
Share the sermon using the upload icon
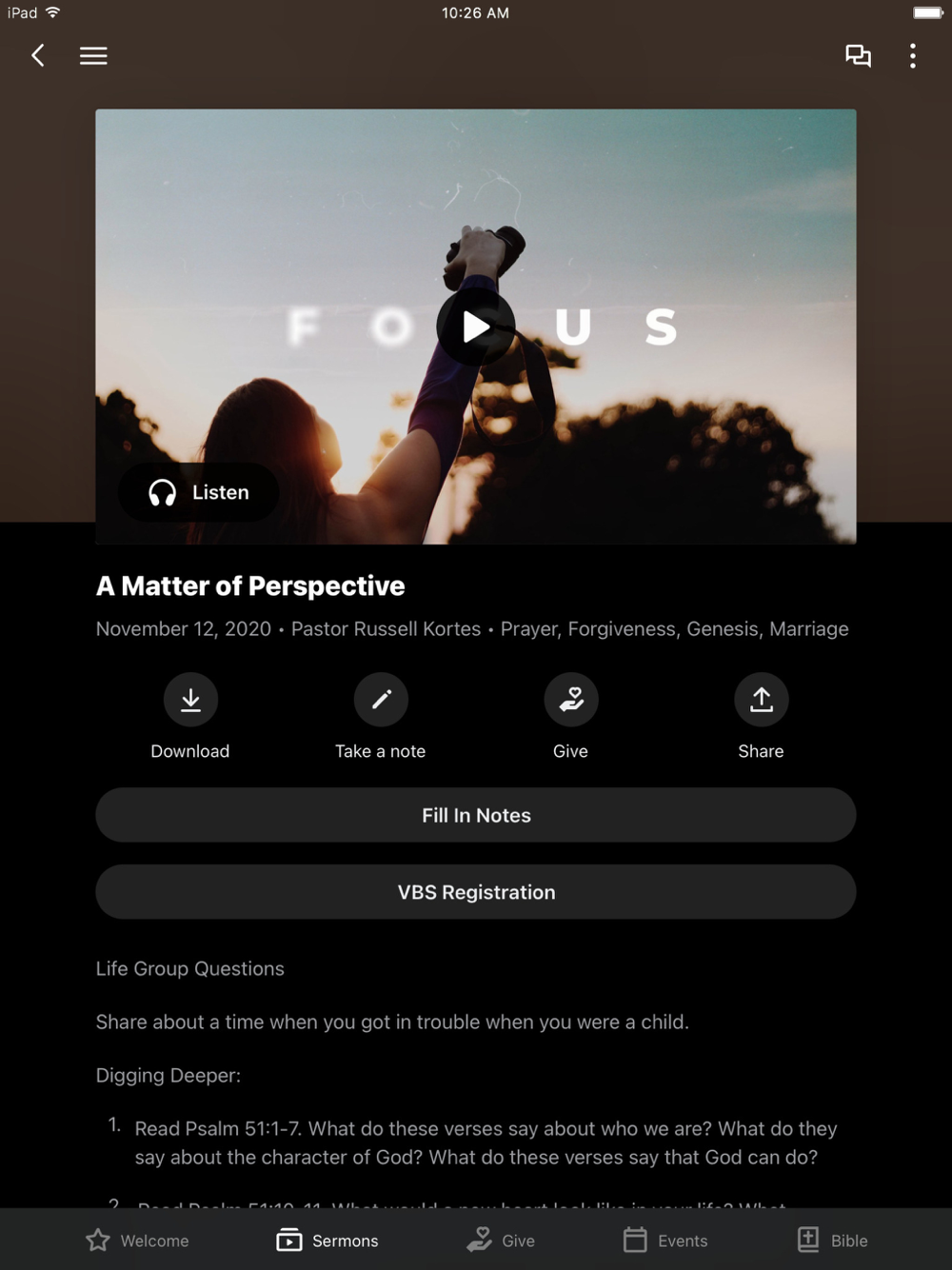point(762,700)
